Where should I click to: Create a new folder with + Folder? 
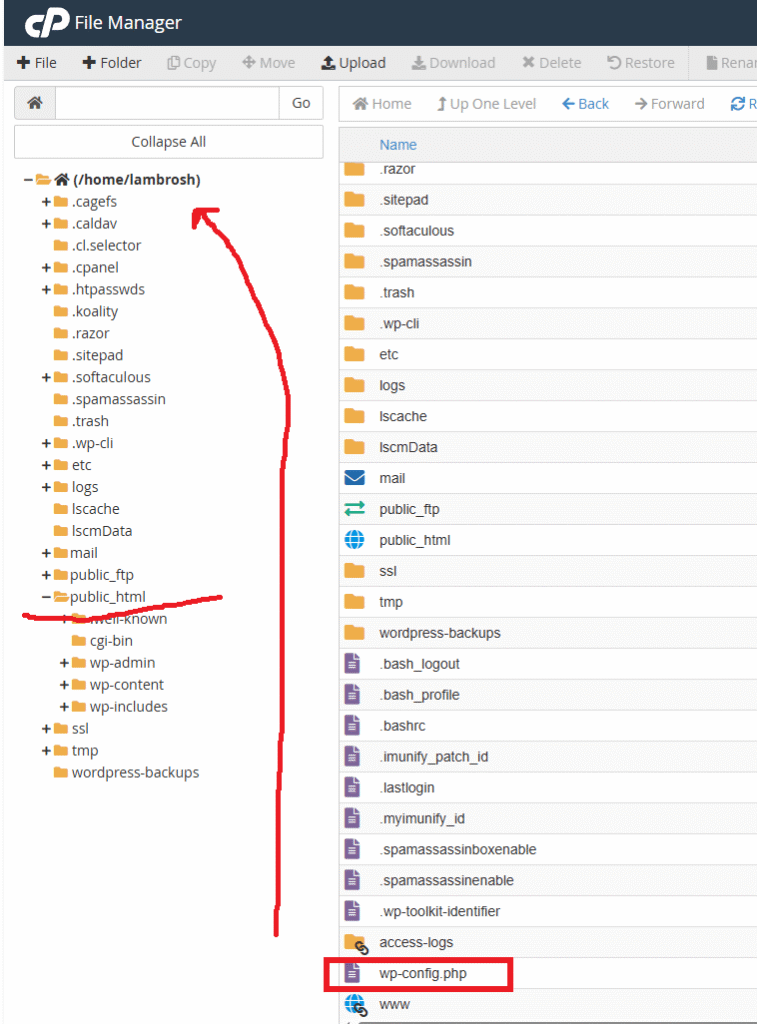111,62
